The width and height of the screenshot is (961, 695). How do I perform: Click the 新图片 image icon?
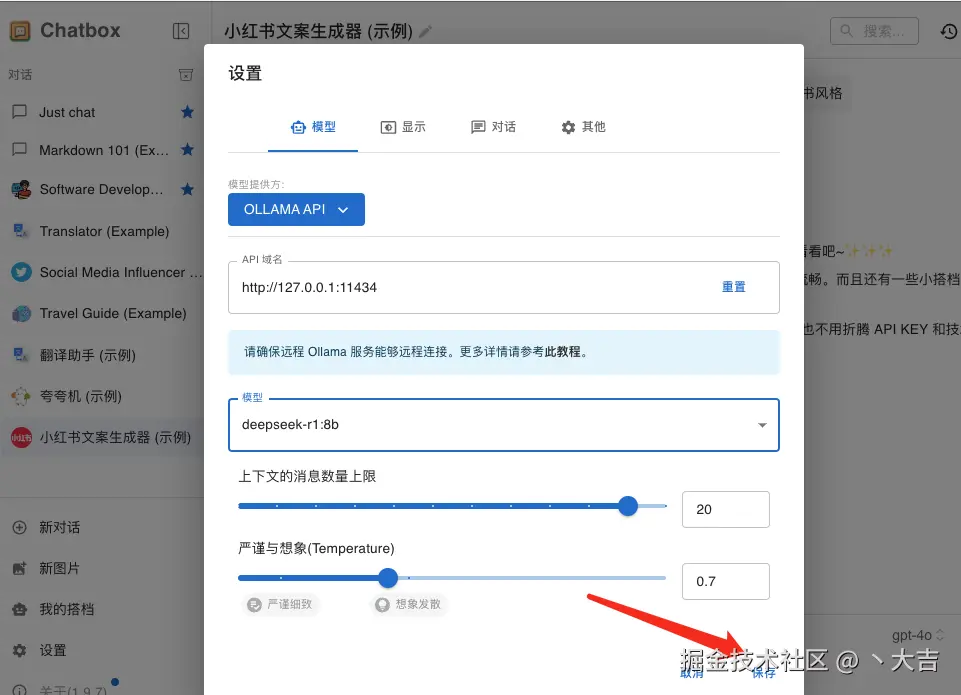20,568
